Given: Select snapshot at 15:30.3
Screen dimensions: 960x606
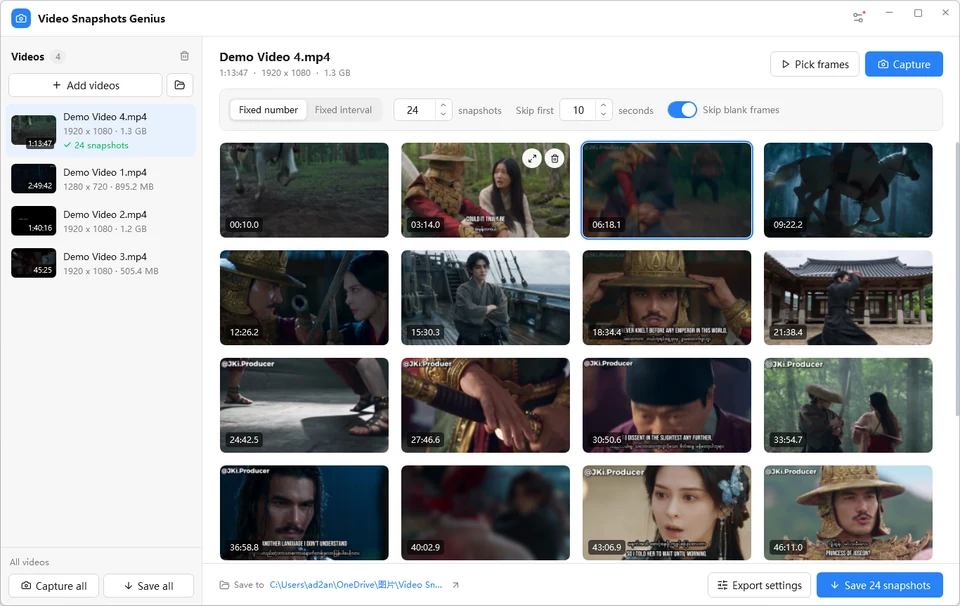Looking at the screenshot, I should [x=486, y=297].
